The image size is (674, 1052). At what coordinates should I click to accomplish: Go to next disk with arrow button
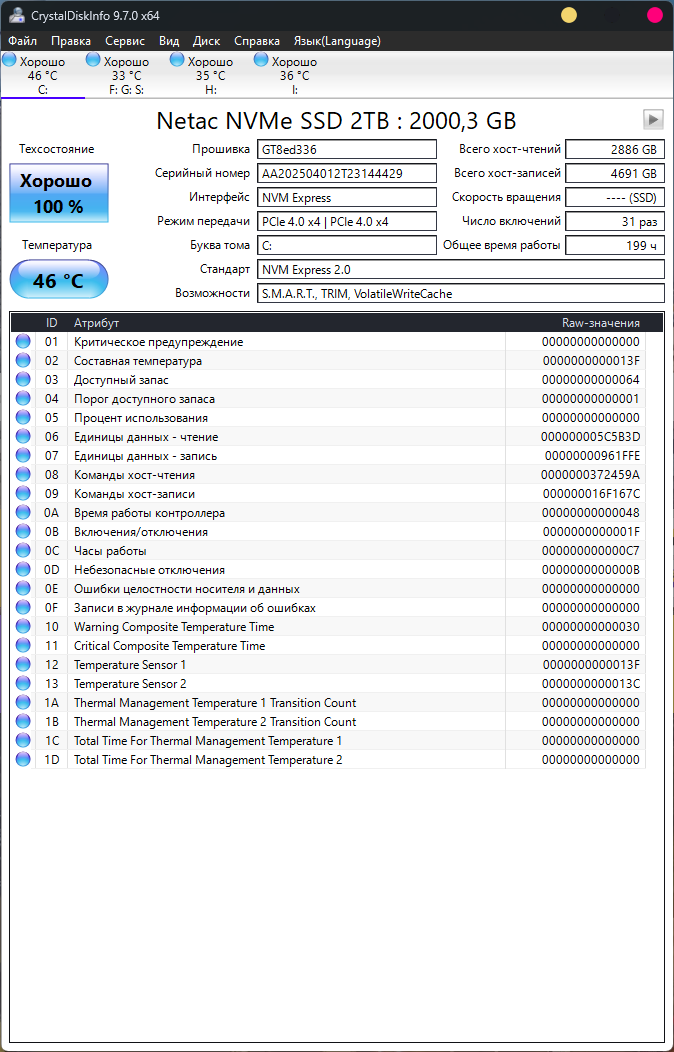[653, 119]
